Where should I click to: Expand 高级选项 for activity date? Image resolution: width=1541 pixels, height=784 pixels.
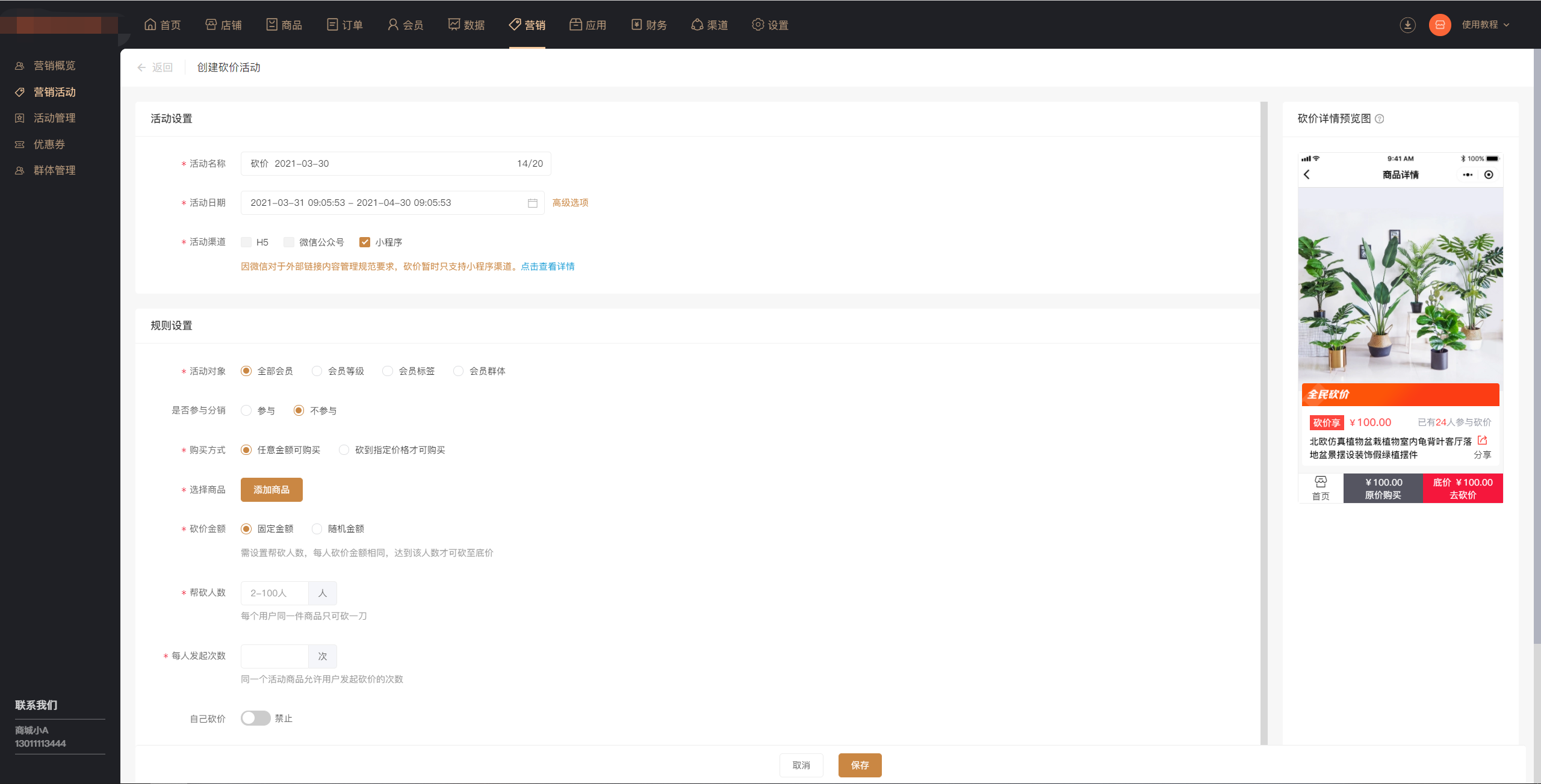point(570,203)
